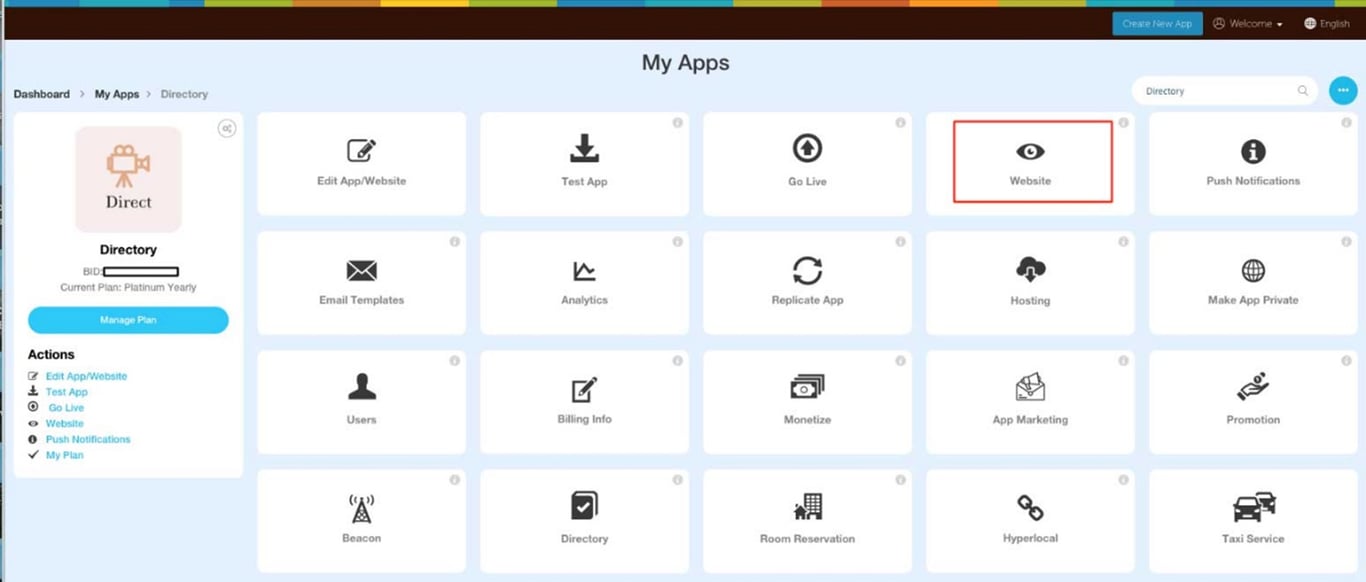Open the English language selector
The image size is (1366, 582).
click(1327, 23)
